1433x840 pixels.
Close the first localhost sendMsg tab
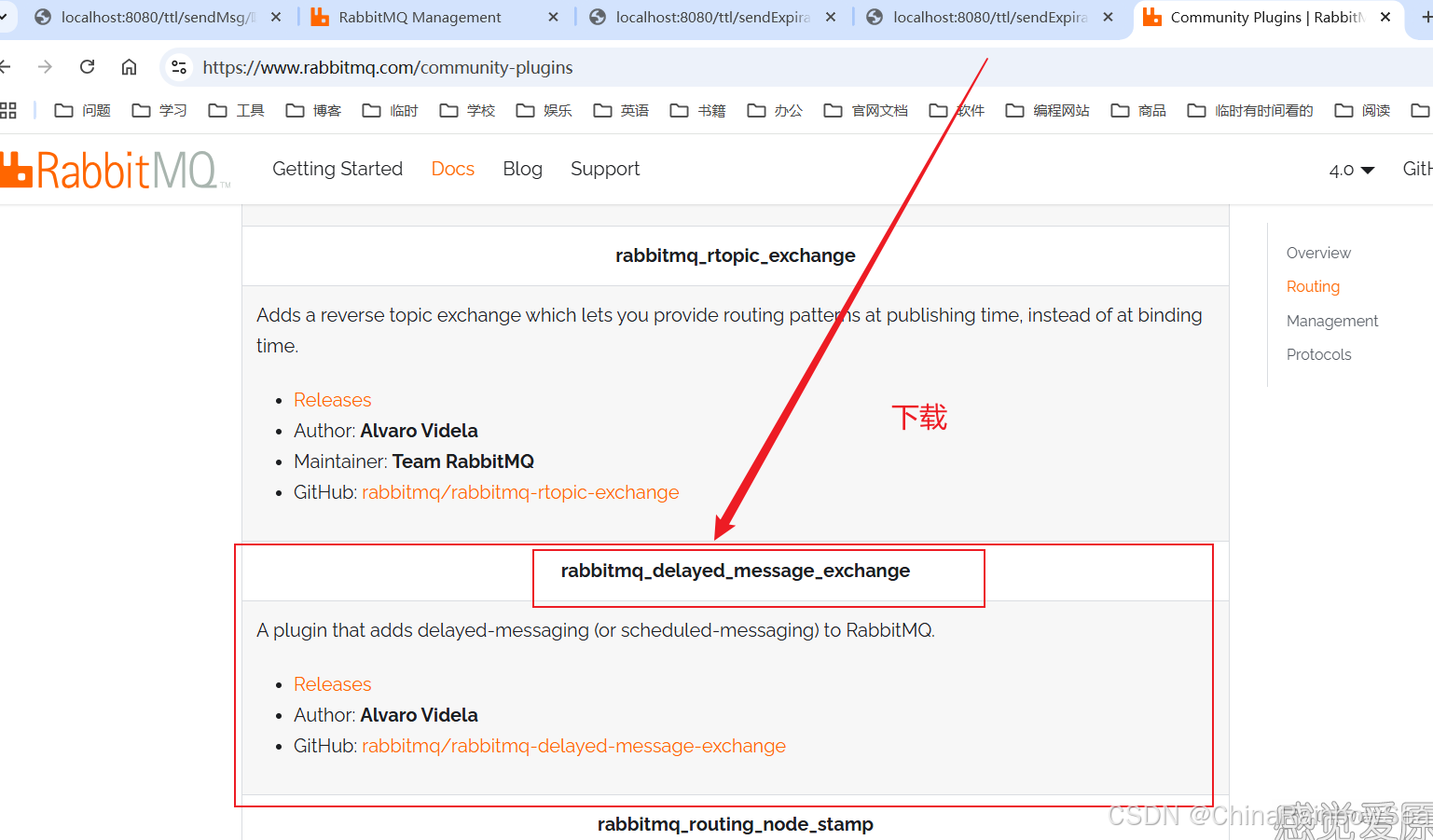click(x=276, y=17)
